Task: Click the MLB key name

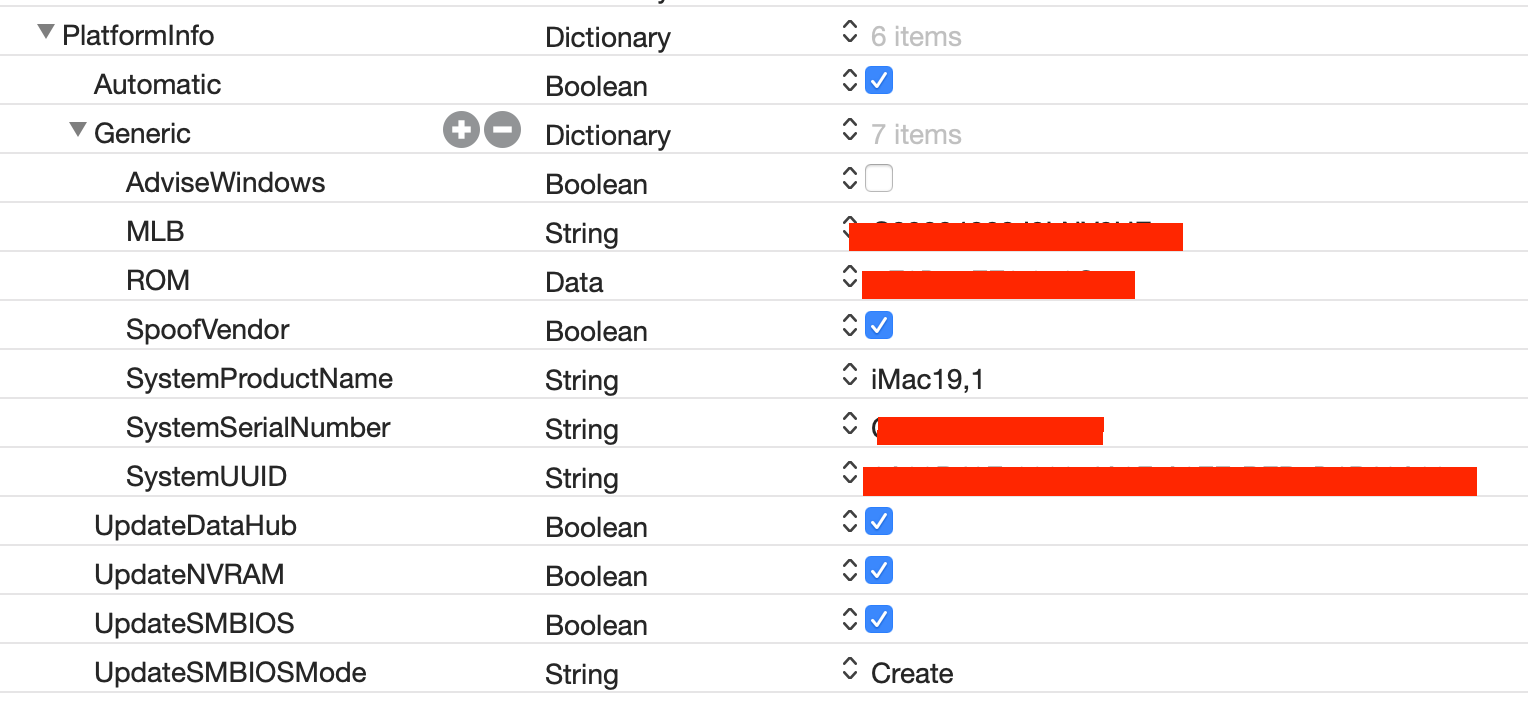Action: 155,232
